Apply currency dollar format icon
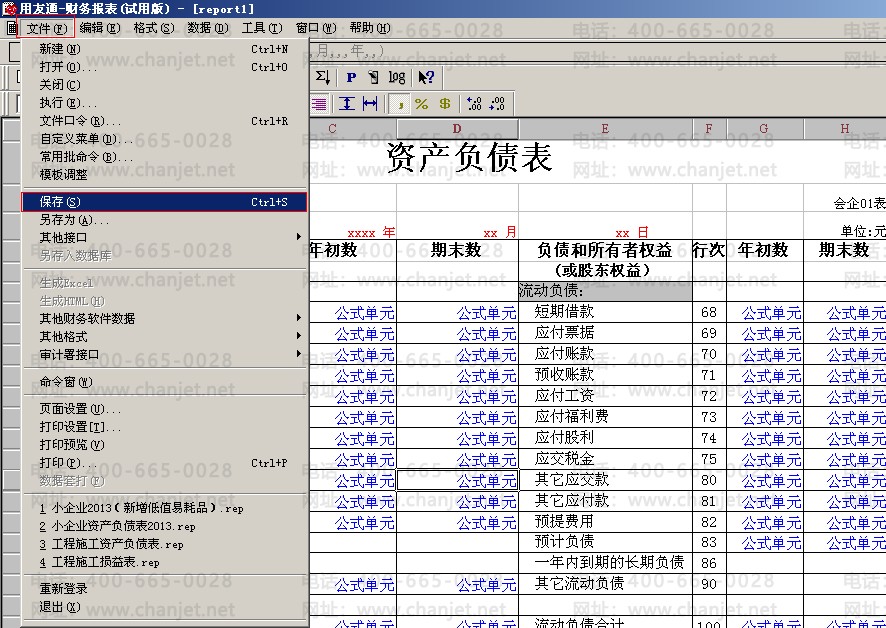 [x=444, y=104]
